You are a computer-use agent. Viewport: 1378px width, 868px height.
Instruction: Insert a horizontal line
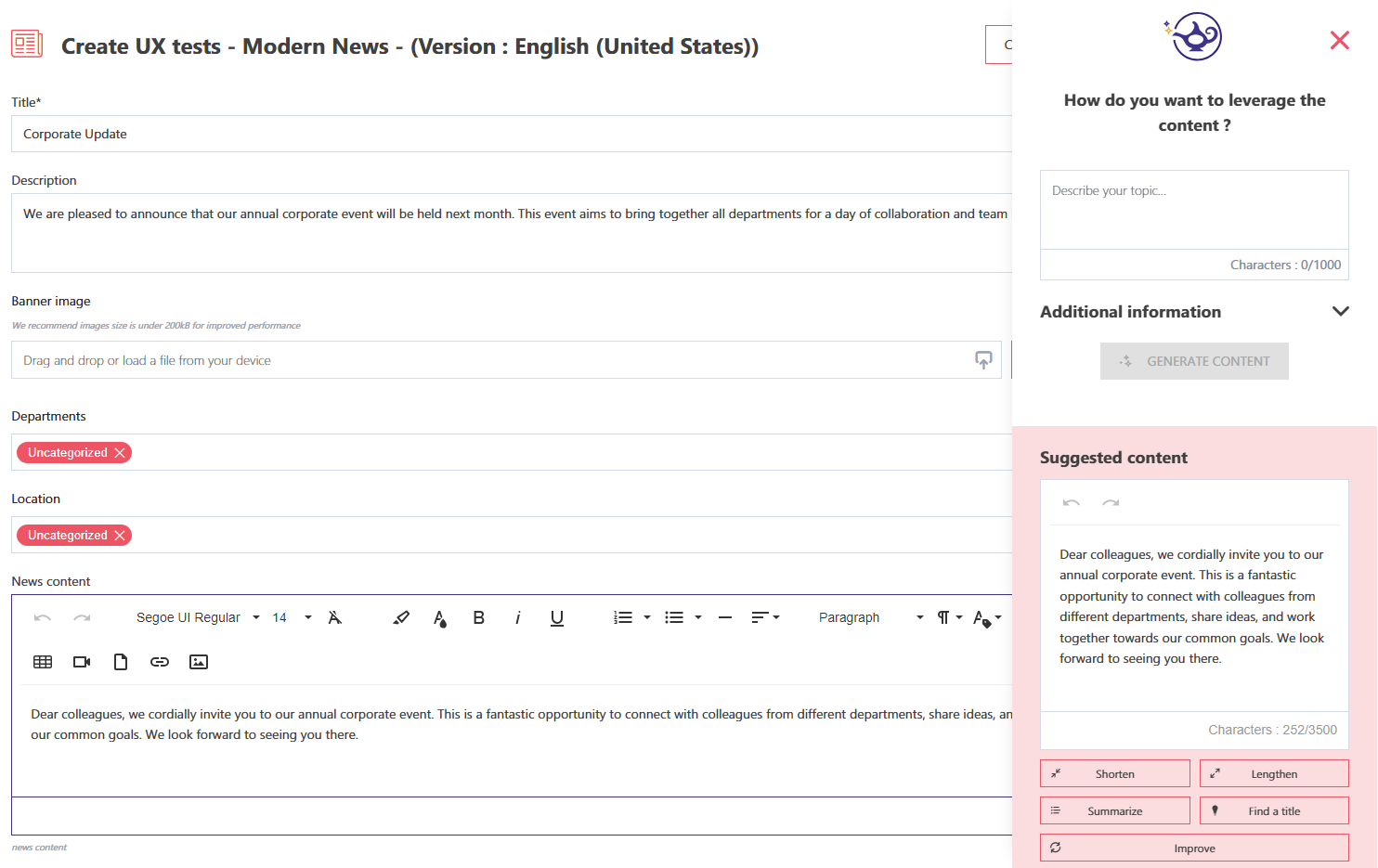pos(725,617)
